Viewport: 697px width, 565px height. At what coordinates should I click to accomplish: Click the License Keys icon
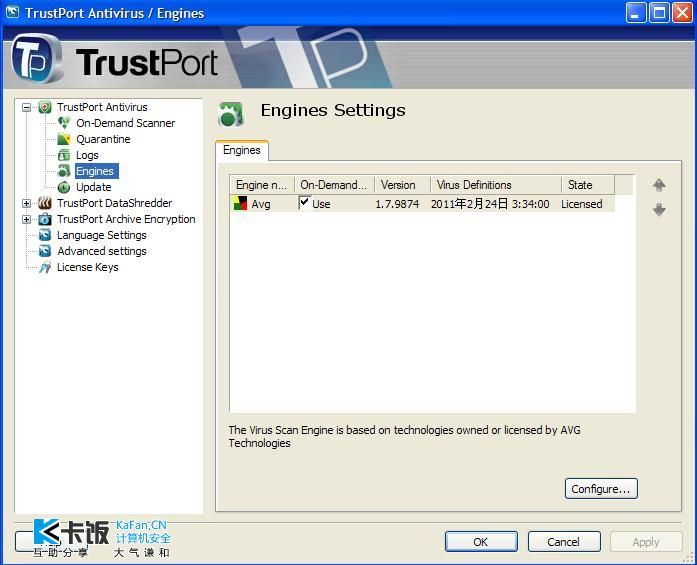coord(45,267)
